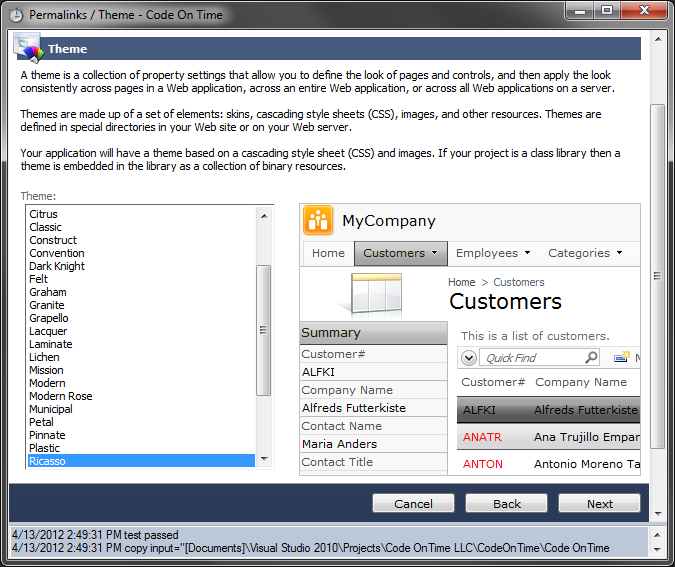Click the Theme palette icon in header
Image resolution: width=675 pixels, height=567 pixels.
27,47
